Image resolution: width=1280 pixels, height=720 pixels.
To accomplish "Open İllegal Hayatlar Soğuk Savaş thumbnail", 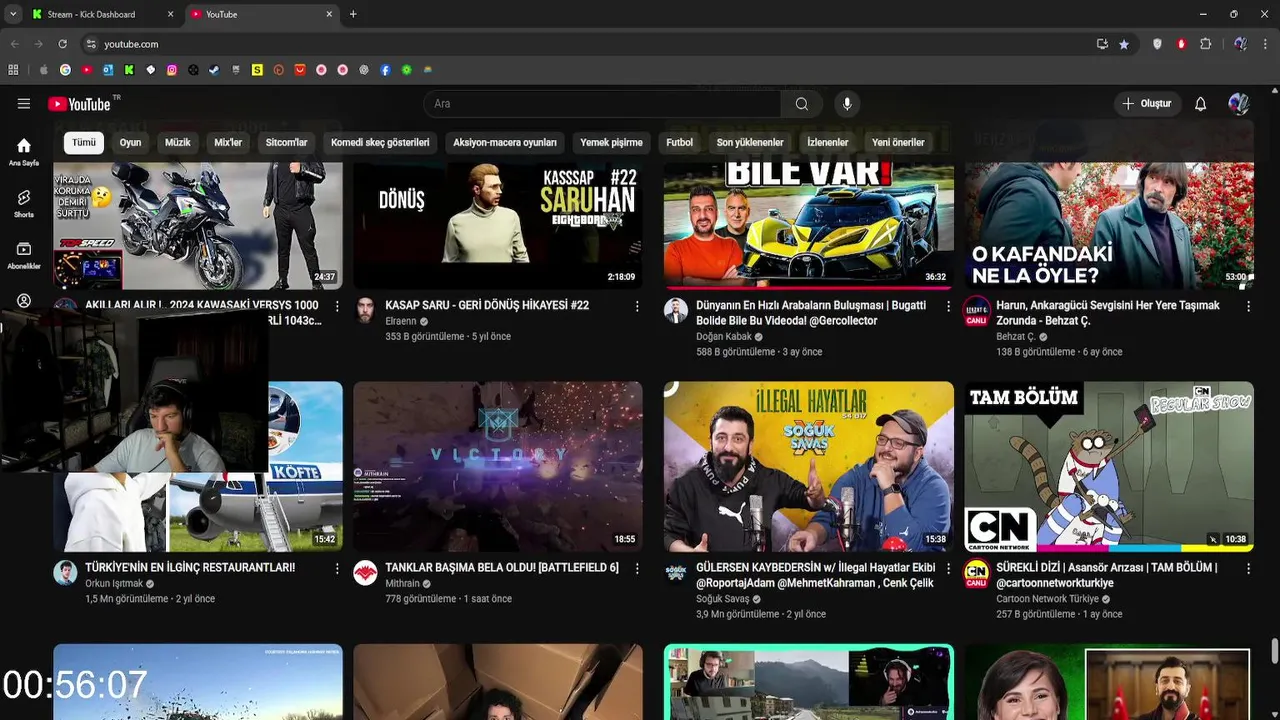I will point(809,466).
